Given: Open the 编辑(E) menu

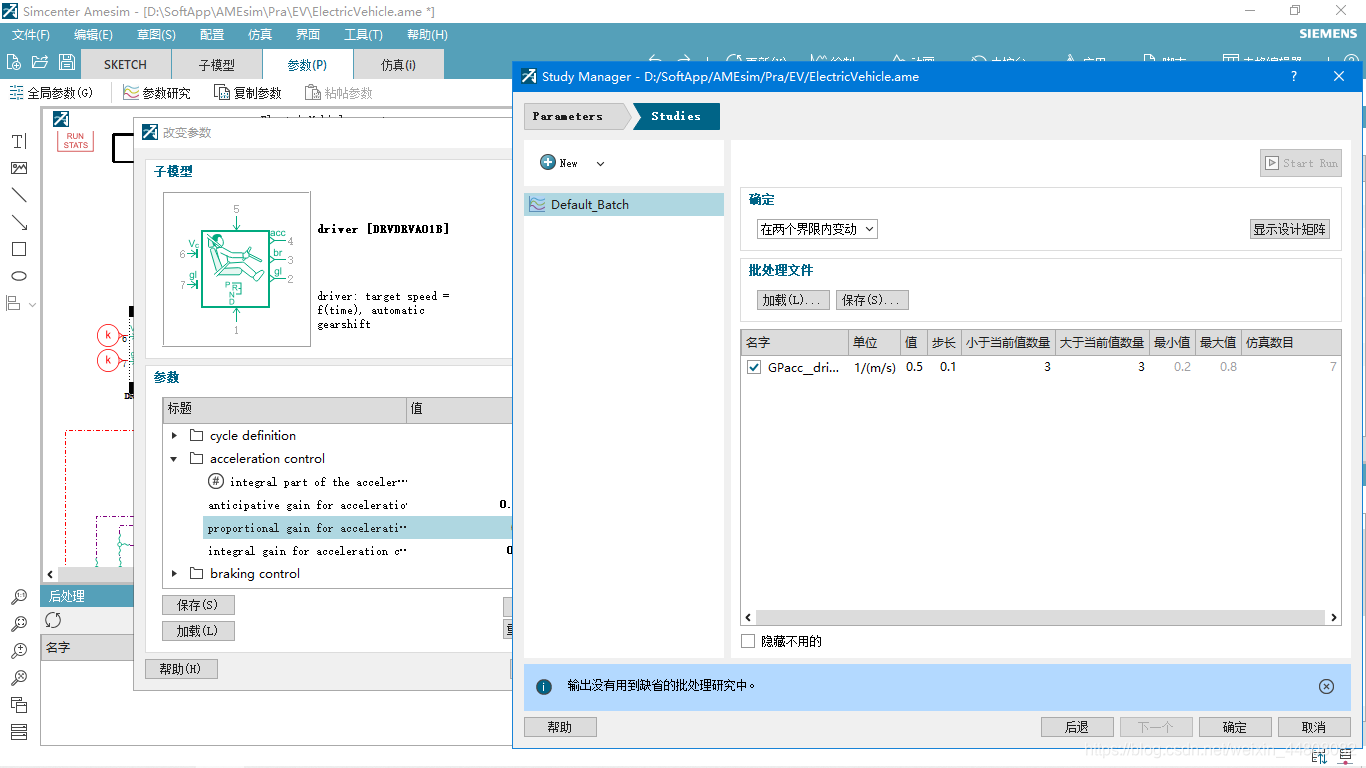Looking at the screenshot, I should (x=93, y=34).
